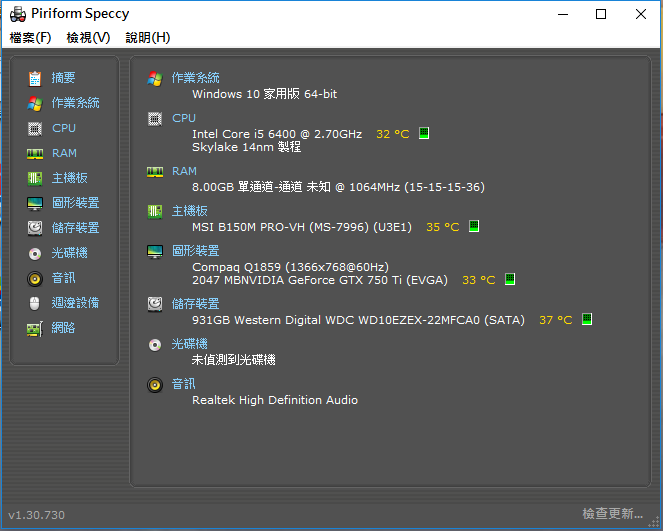
Task: Select 圖形裝置 section in sidebar
Action: (x=75, y=203)
